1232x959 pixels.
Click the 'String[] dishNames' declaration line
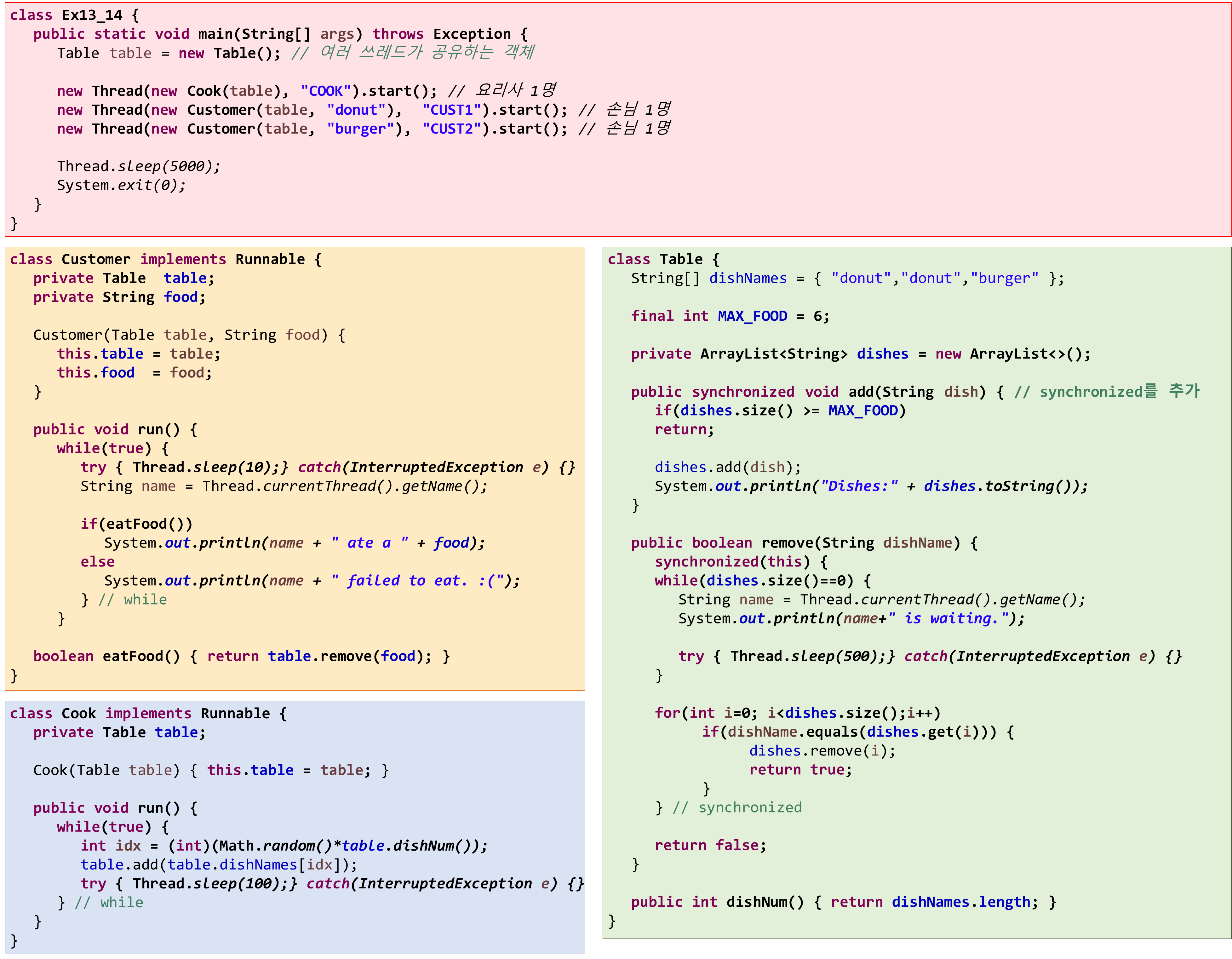click(x=848, y=279)
